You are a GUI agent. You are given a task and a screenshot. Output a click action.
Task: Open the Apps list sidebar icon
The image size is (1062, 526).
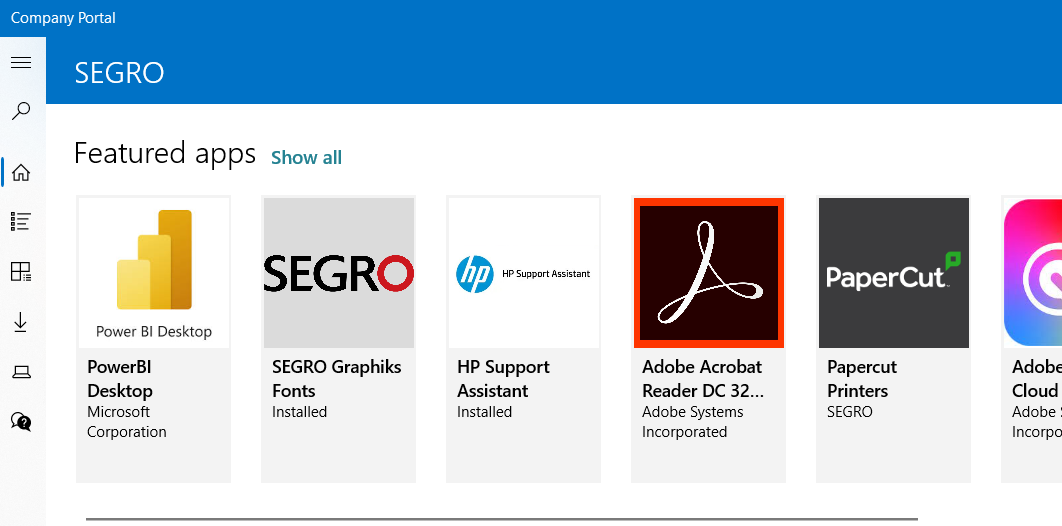click(21, 221)
